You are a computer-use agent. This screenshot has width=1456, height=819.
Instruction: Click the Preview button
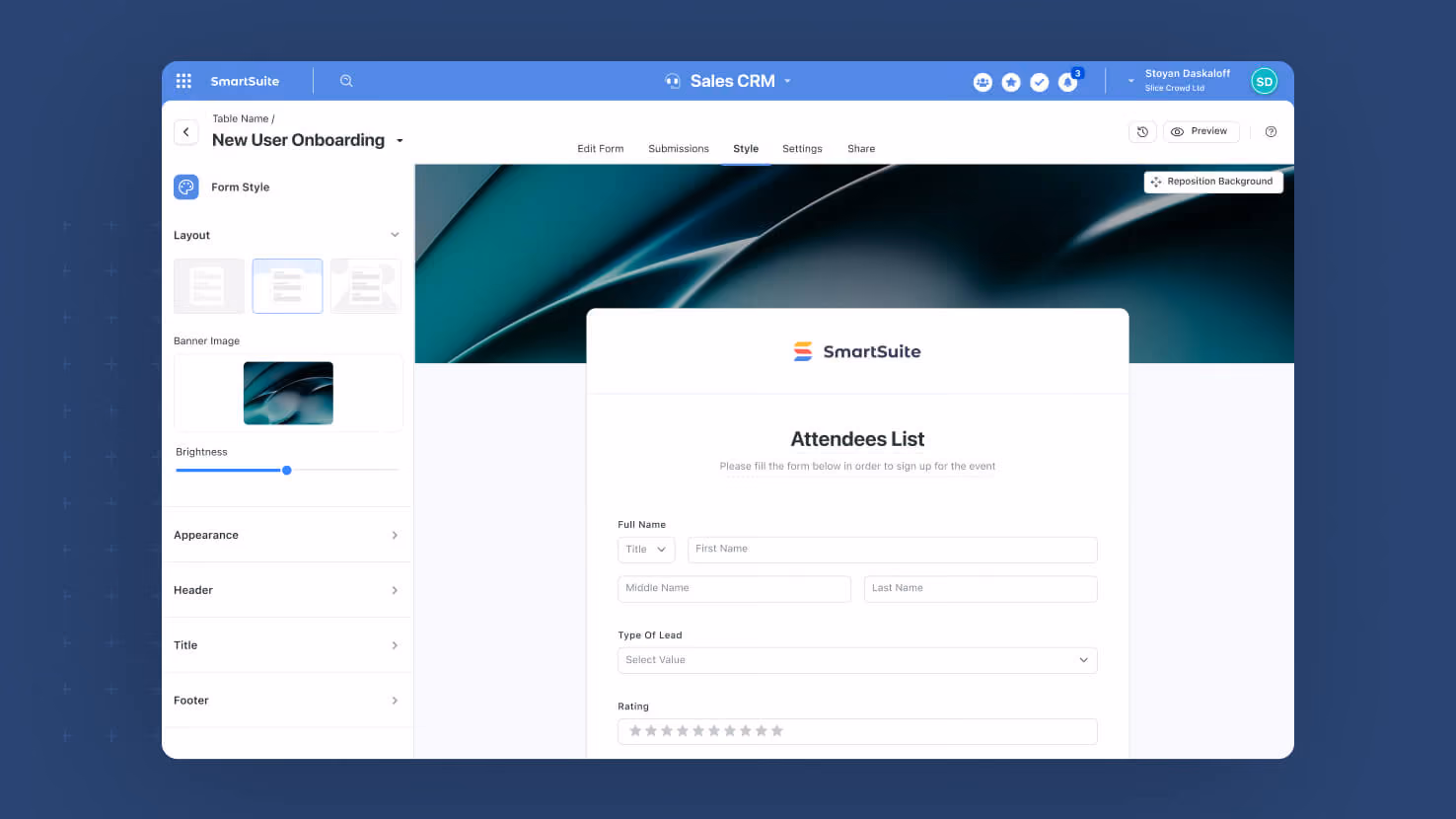1201,131
